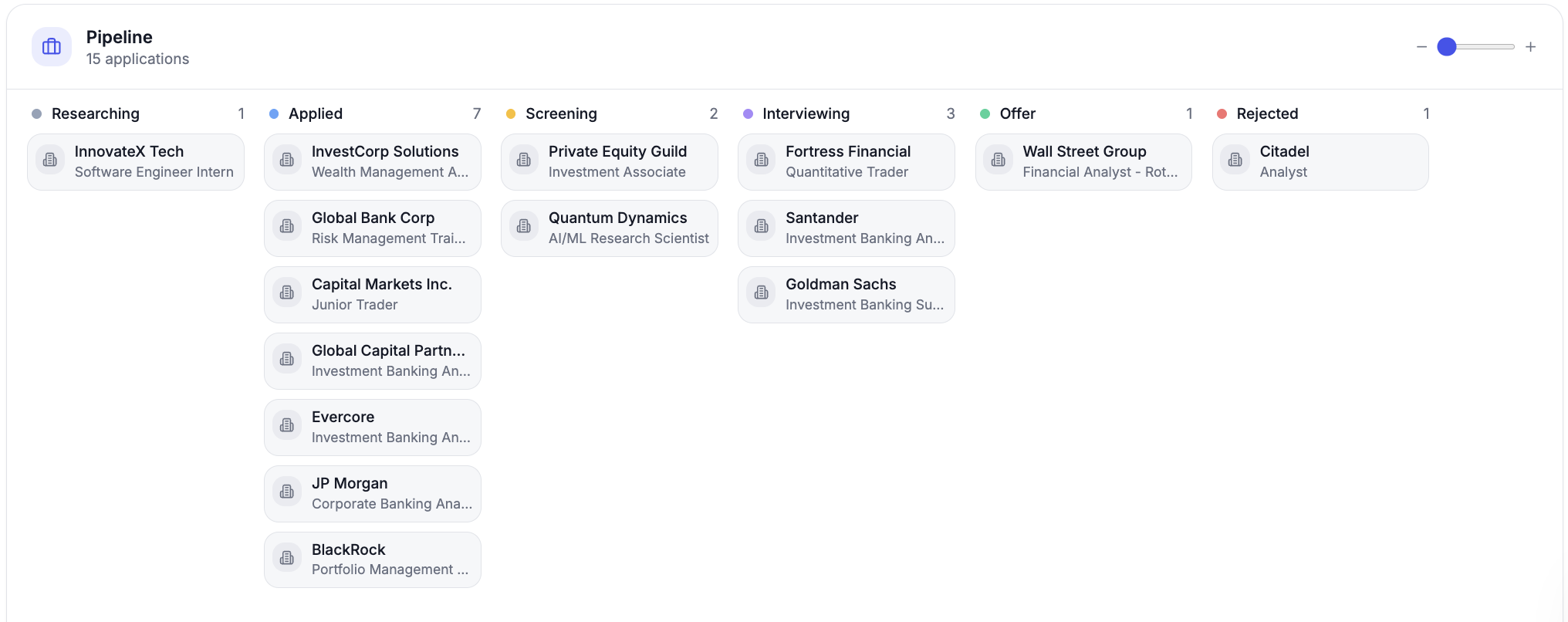Open the Global Capital Partn... application name
1568x622 pixels.
[x=388, y=350]
